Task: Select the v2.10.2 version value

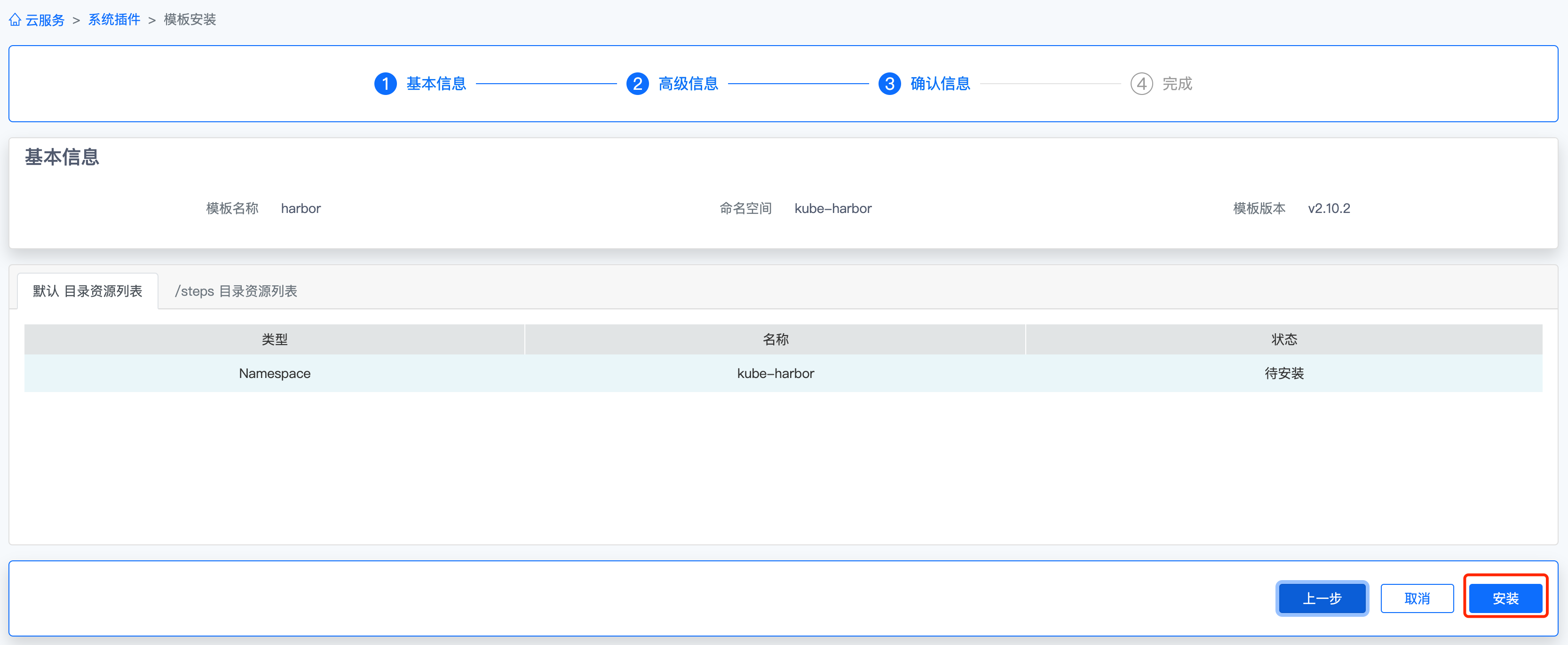Action: [1329, 208]
